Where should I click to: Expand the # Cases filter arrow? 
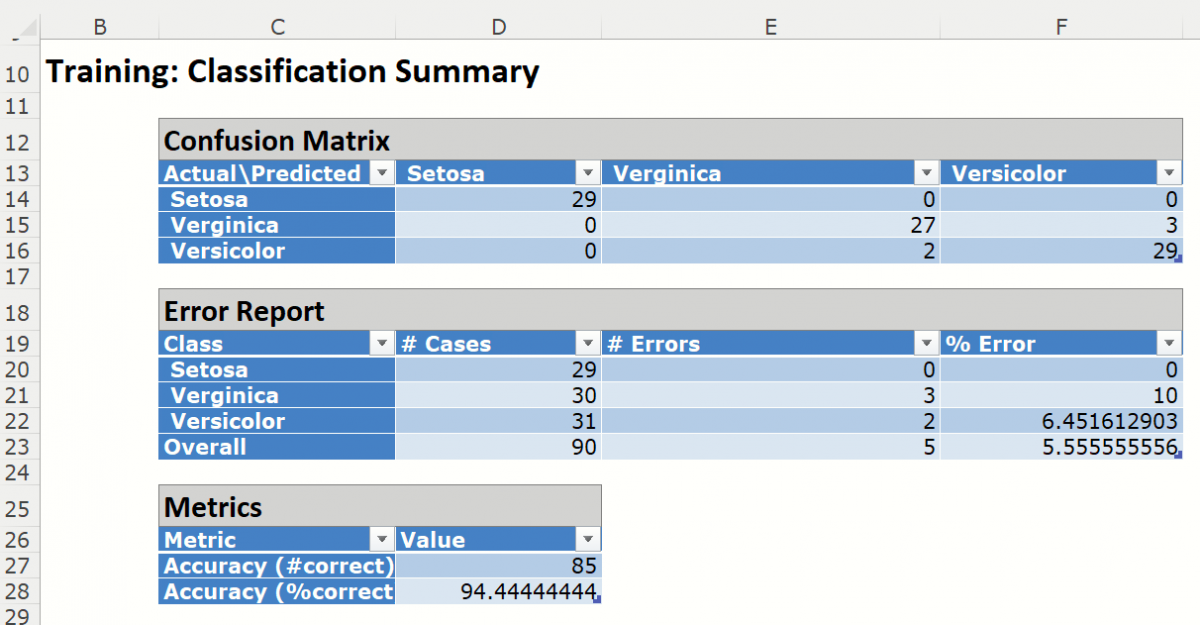(x=587, y=344)
